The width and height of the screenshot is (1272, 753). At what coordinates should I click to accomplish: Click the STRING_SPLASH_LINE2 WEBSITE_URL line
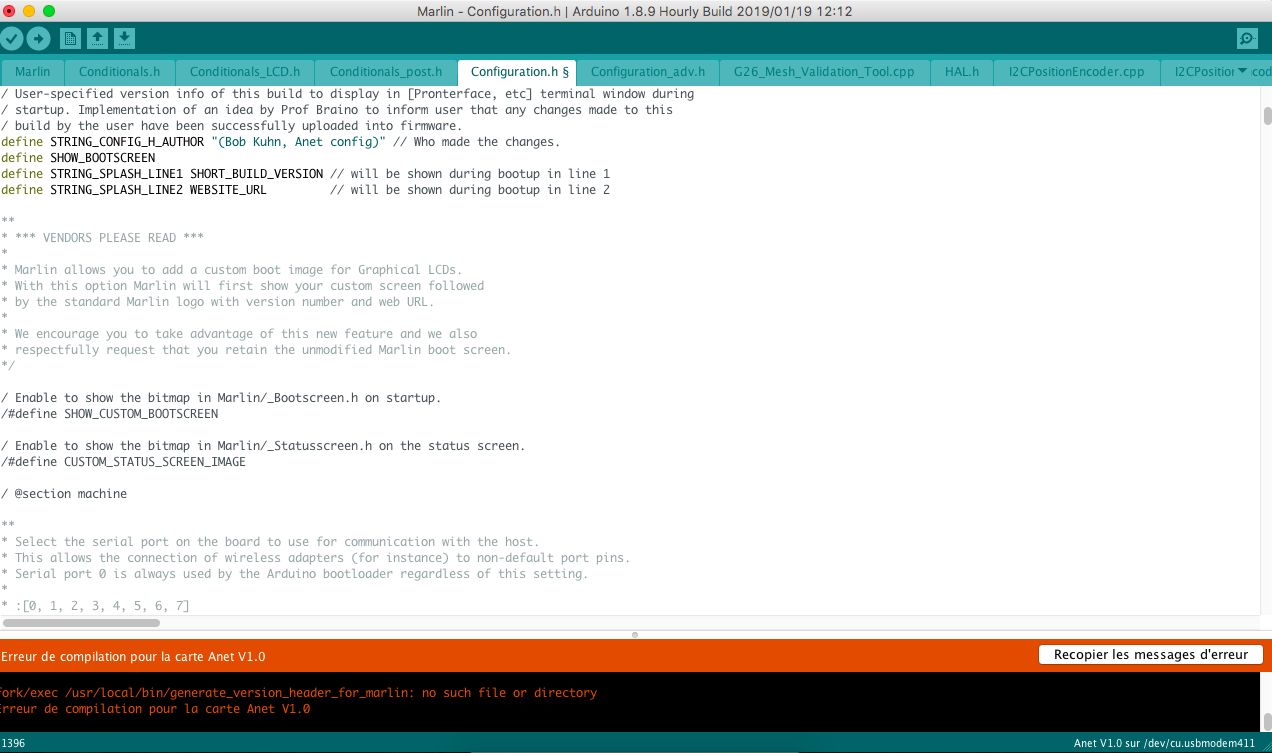[x=305, y=190]
